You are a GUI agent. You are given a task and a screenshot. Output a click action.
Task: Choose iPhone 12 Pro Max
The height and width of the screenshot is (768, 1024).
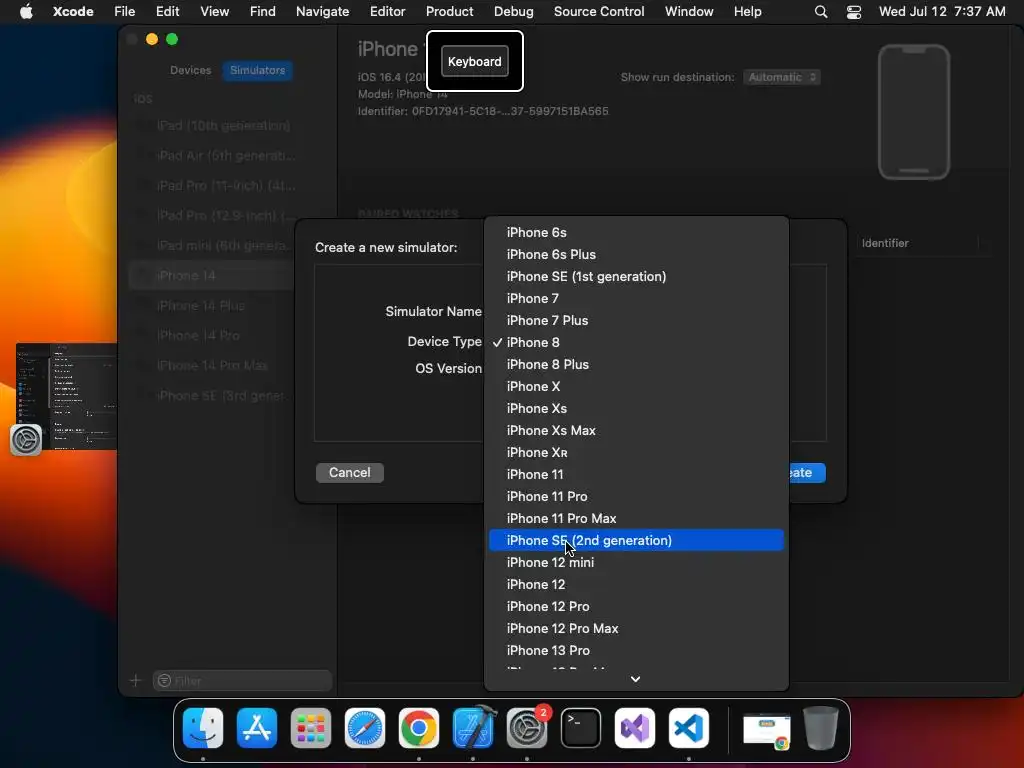[636, 628]
